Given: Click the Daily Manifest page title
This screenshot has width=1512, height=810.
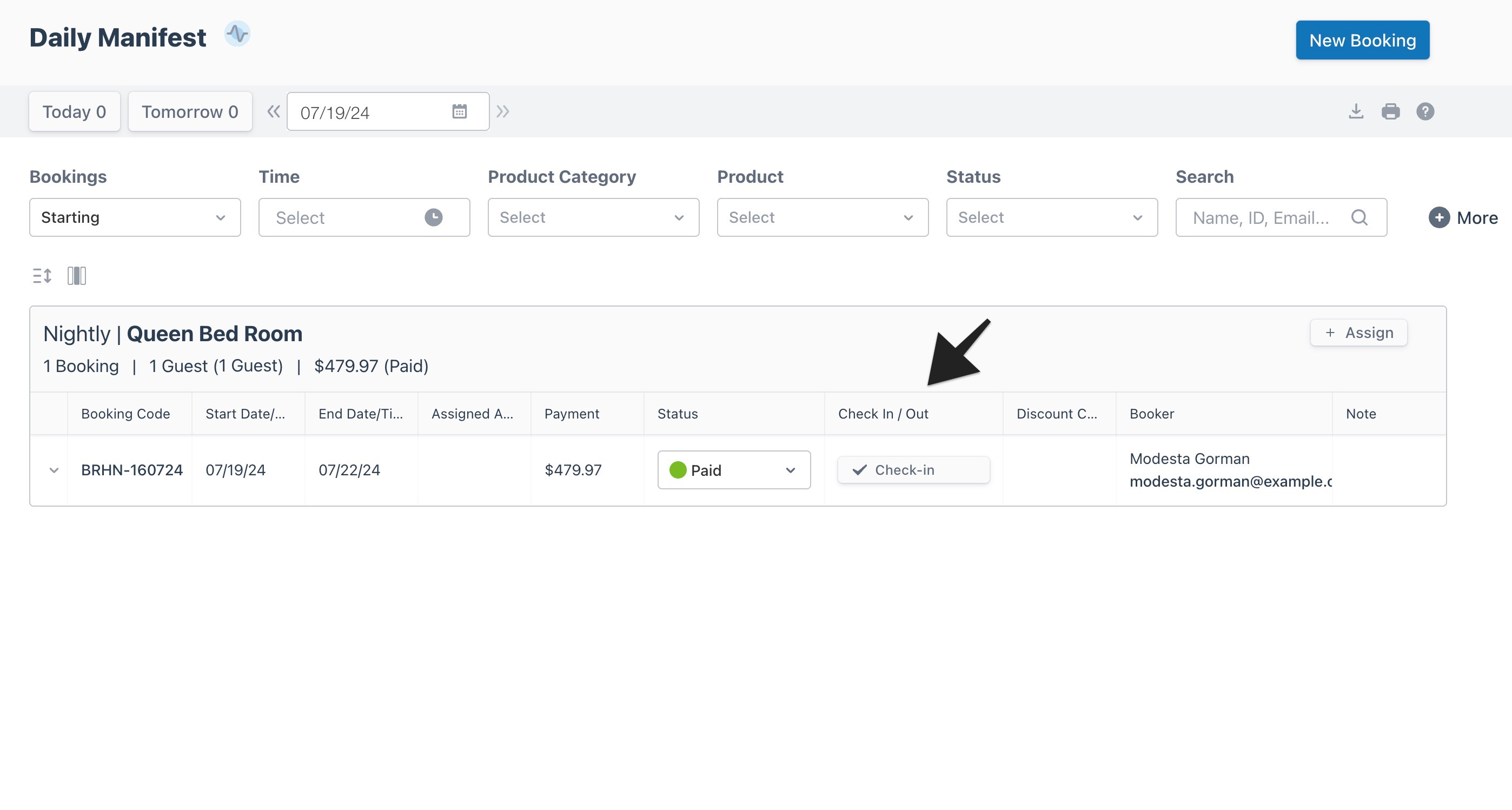Looking at the screenshot, I should point(117,37).
